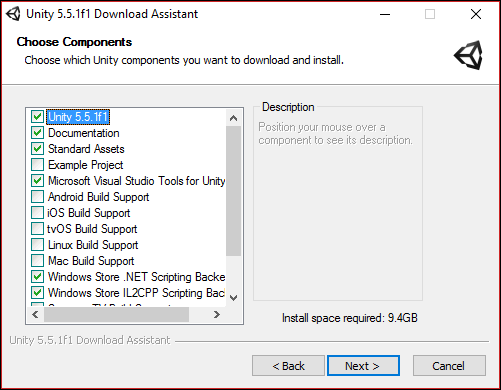This screenshot has height=390, width=501.
Task: Select the Mac Build Support label
Action: pos(91,261)
